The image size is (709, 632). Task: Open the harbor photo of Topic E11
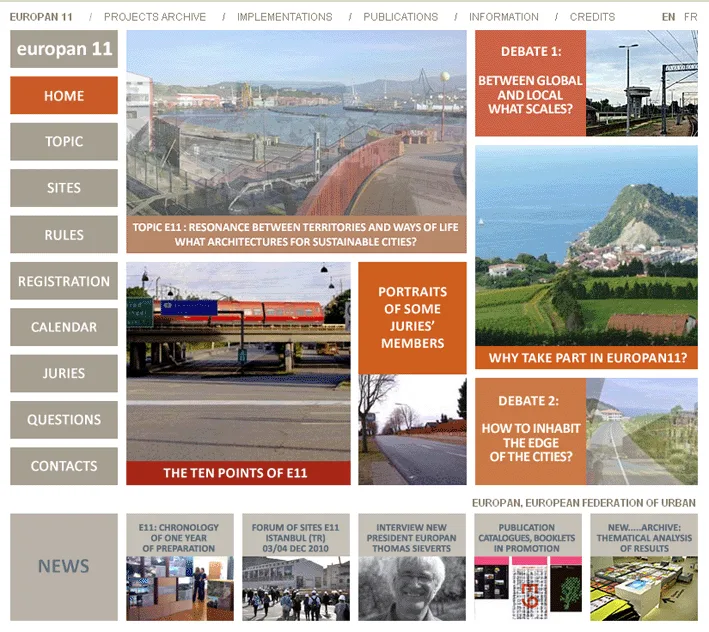(296, 123)
